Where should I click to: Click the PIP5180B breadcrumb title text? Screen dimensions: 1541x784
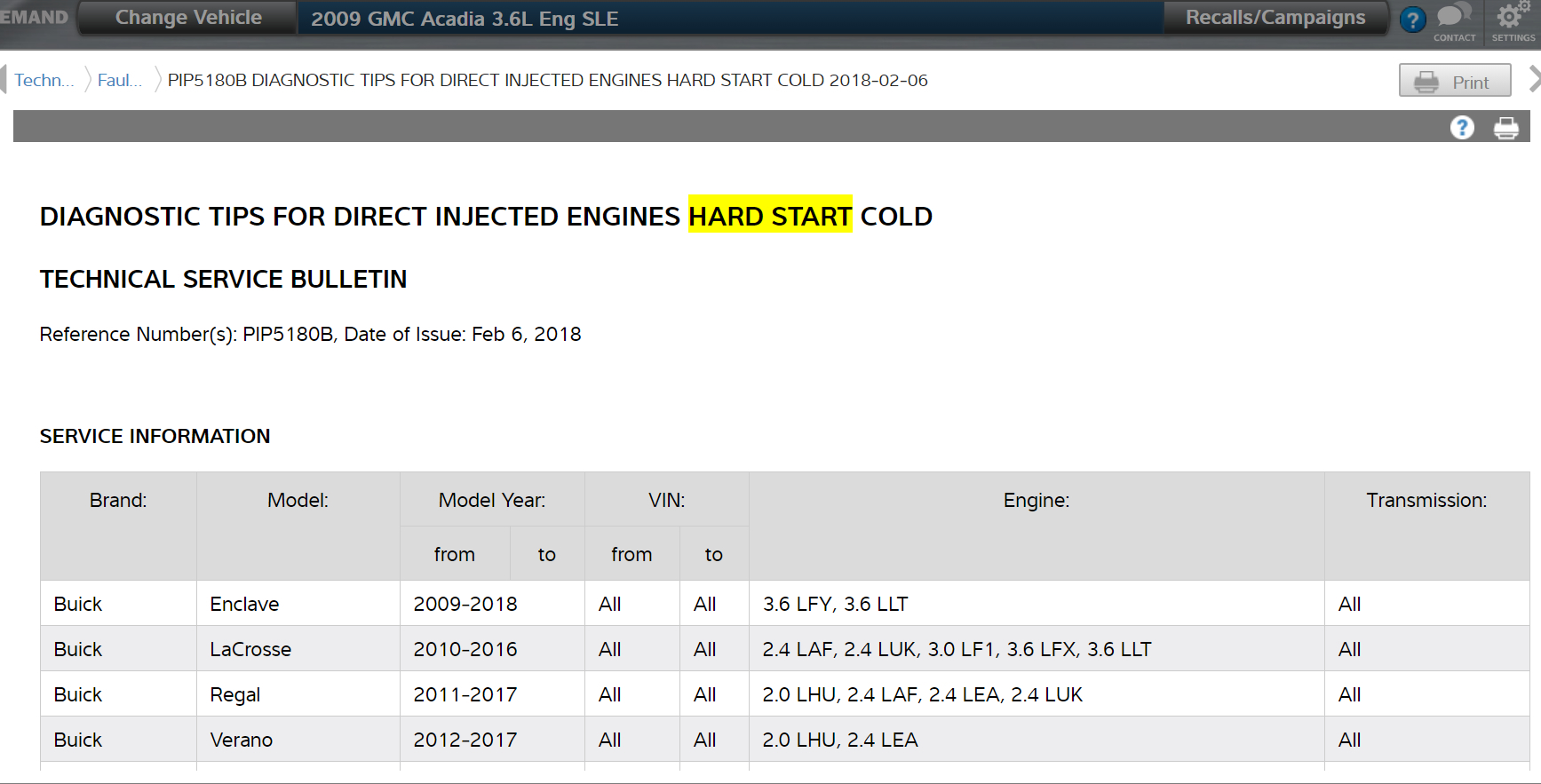(x=547, y=80)
